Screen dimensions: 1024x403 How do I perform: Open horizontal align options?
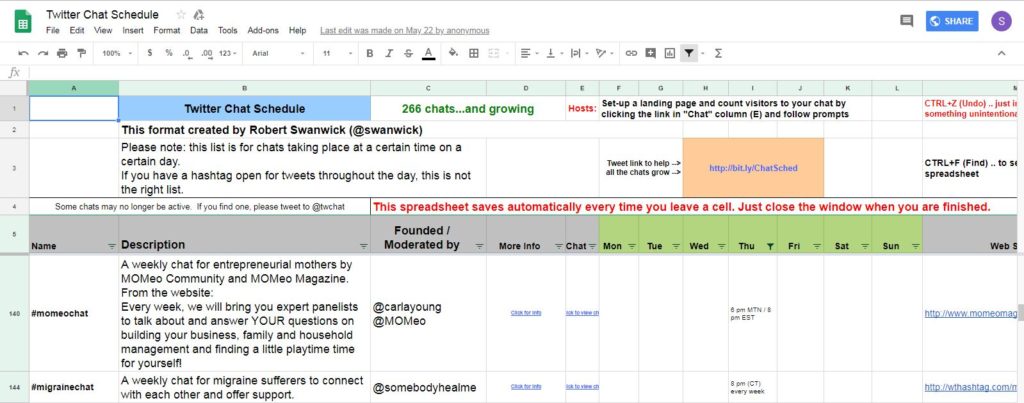click(528, 53)
